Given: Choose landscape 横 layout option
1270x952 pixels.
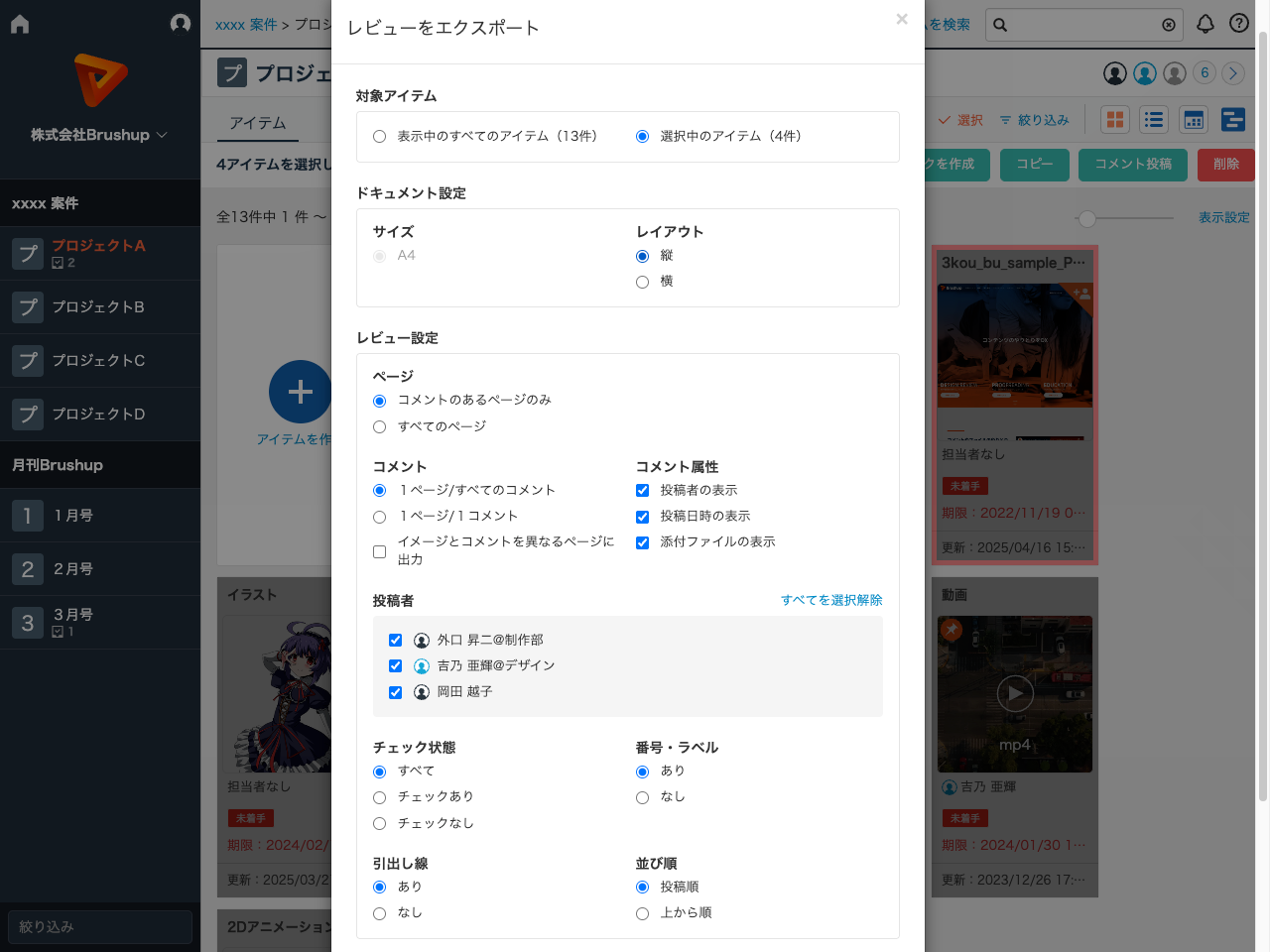Looking at the screenshot, I should pos(643,283).
